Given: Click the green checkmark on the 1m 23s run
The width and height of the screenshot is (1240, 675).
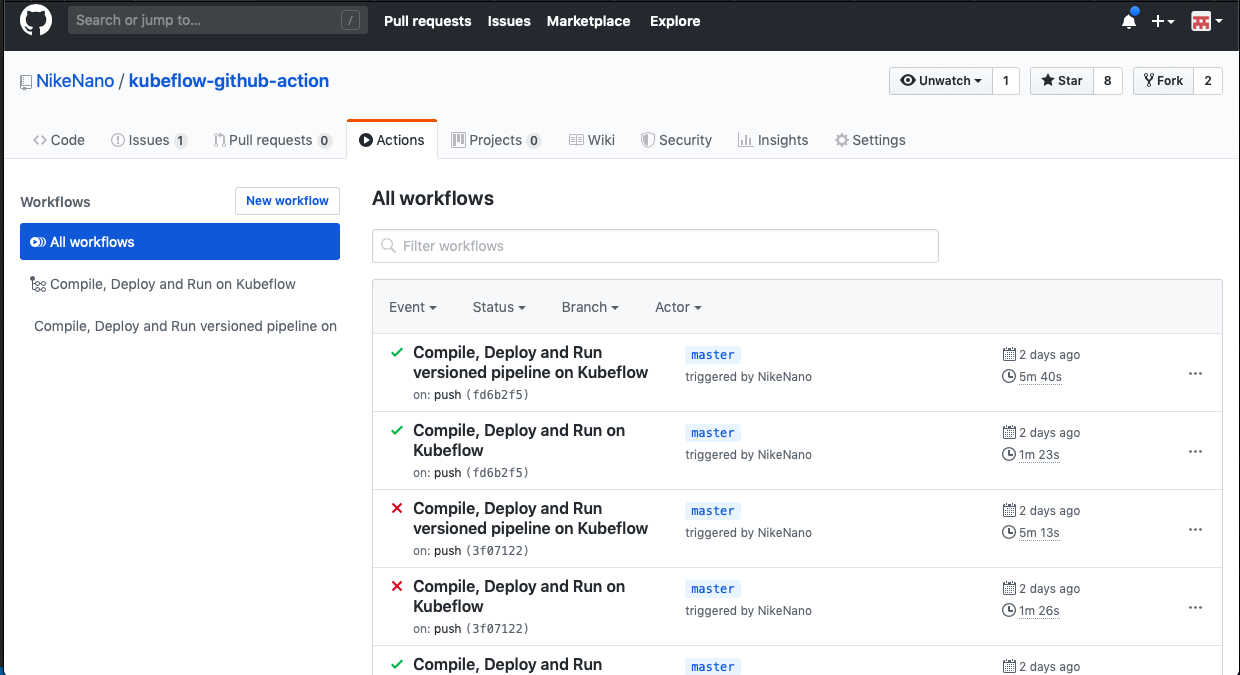Looking at the screenshot, I should pyautogui.click(x=397, y=431).
